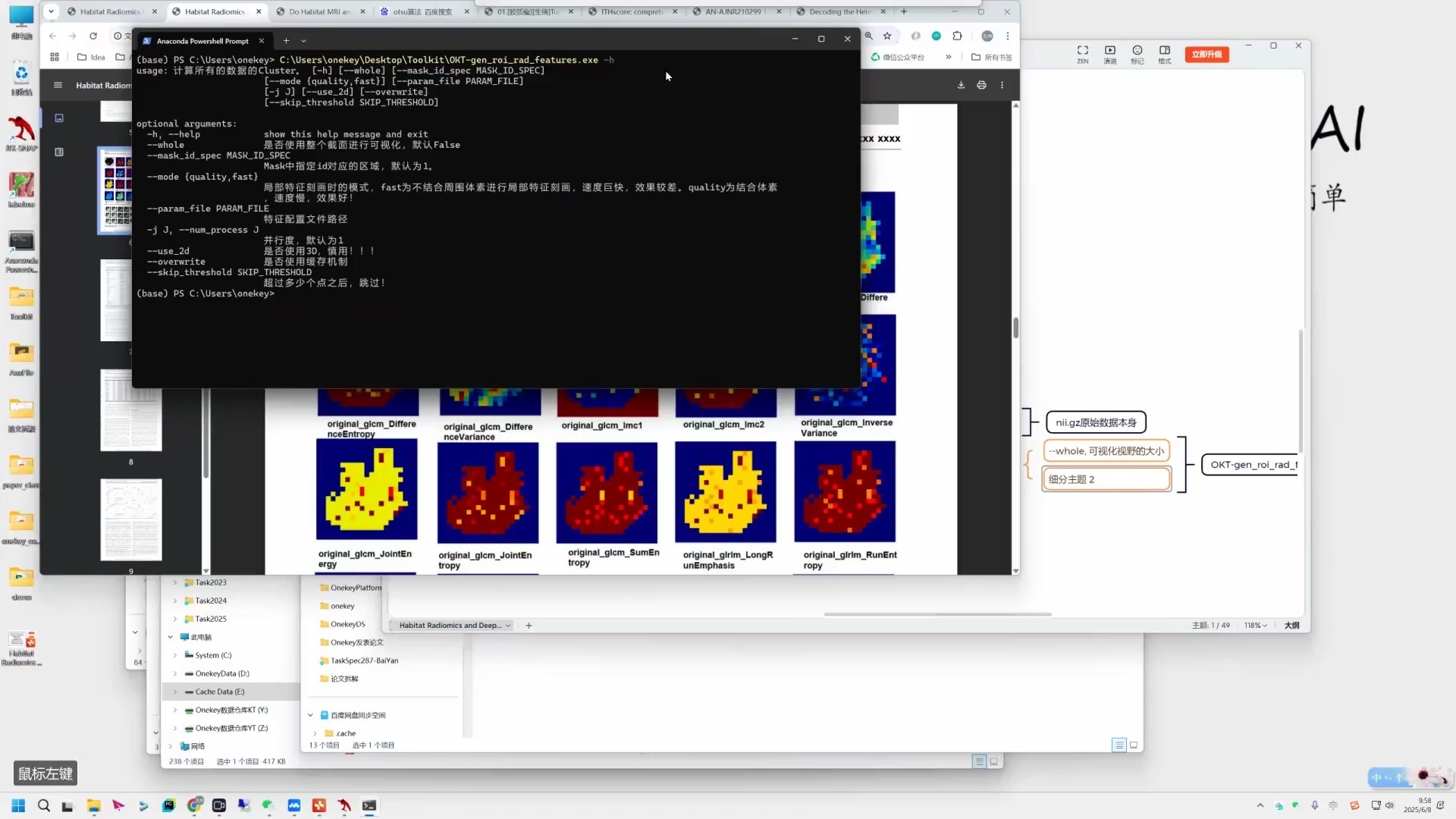Select PDF page 9 thumbnail
1456x819 pixels.
coord(130,519)
